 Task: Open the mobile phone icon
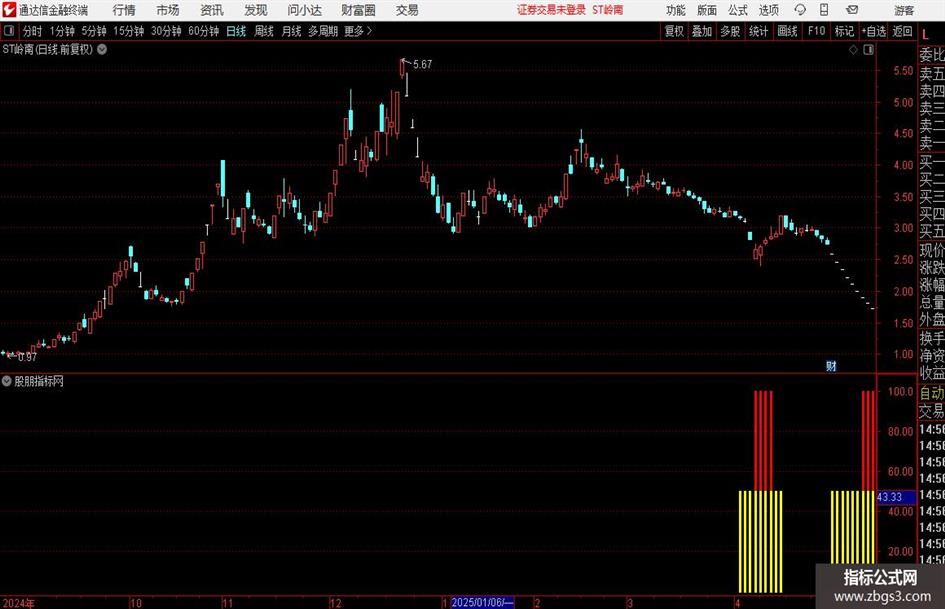coord(824,10)
